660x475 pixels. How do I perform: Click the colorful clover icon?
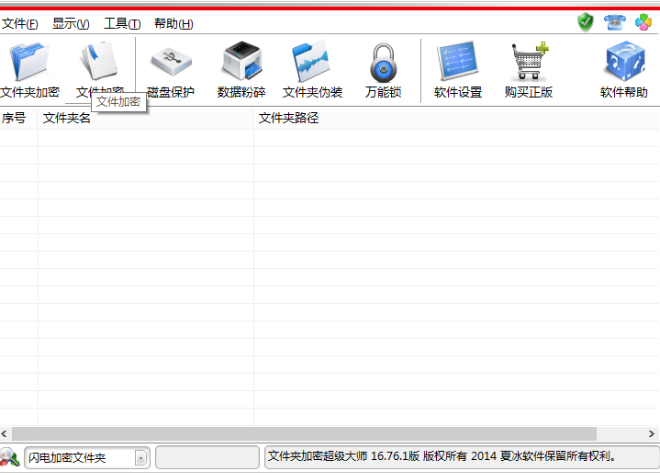click(x=644, y=22)
